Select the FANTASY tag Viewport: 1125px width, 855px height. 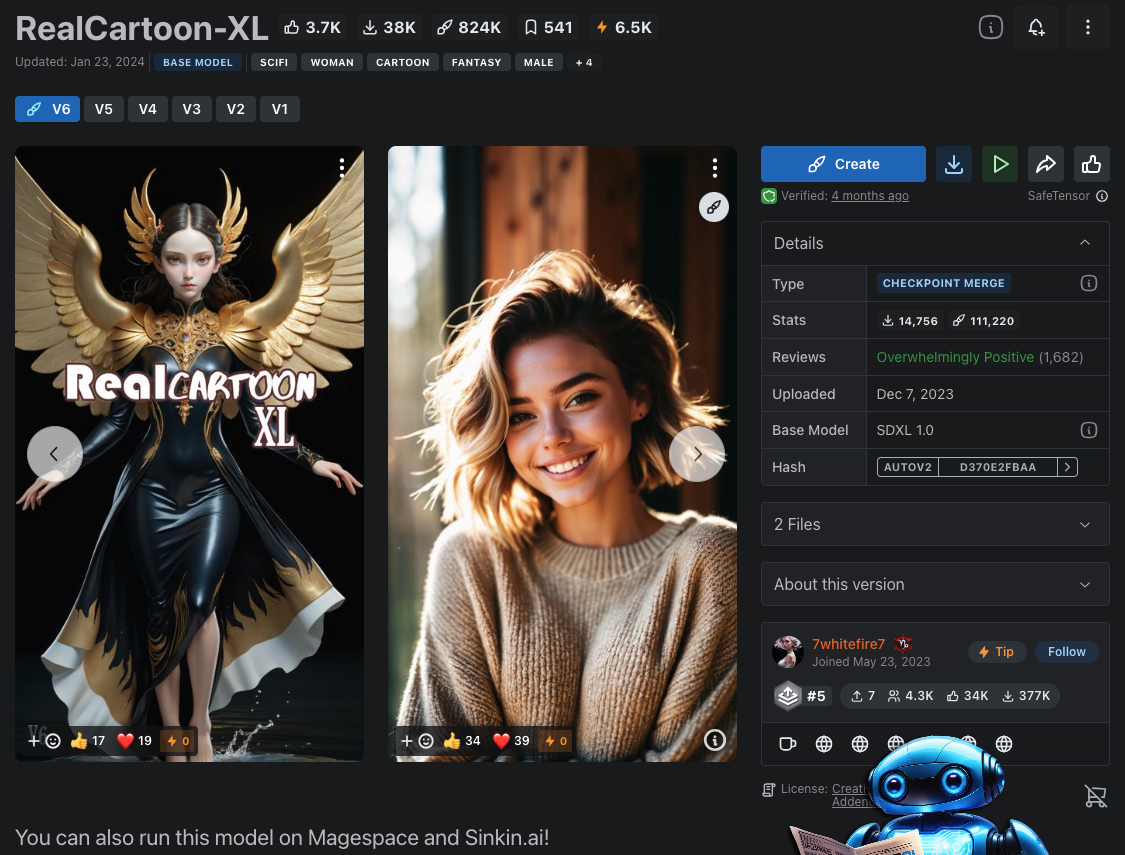[476, 62]
